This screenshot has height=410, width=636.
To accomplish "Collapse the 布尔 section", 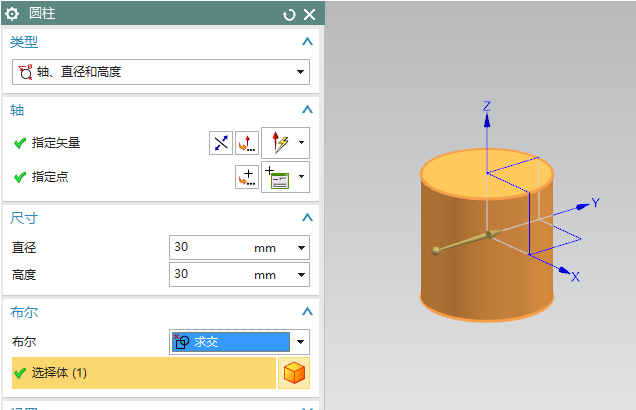I will tap(307, 312).
